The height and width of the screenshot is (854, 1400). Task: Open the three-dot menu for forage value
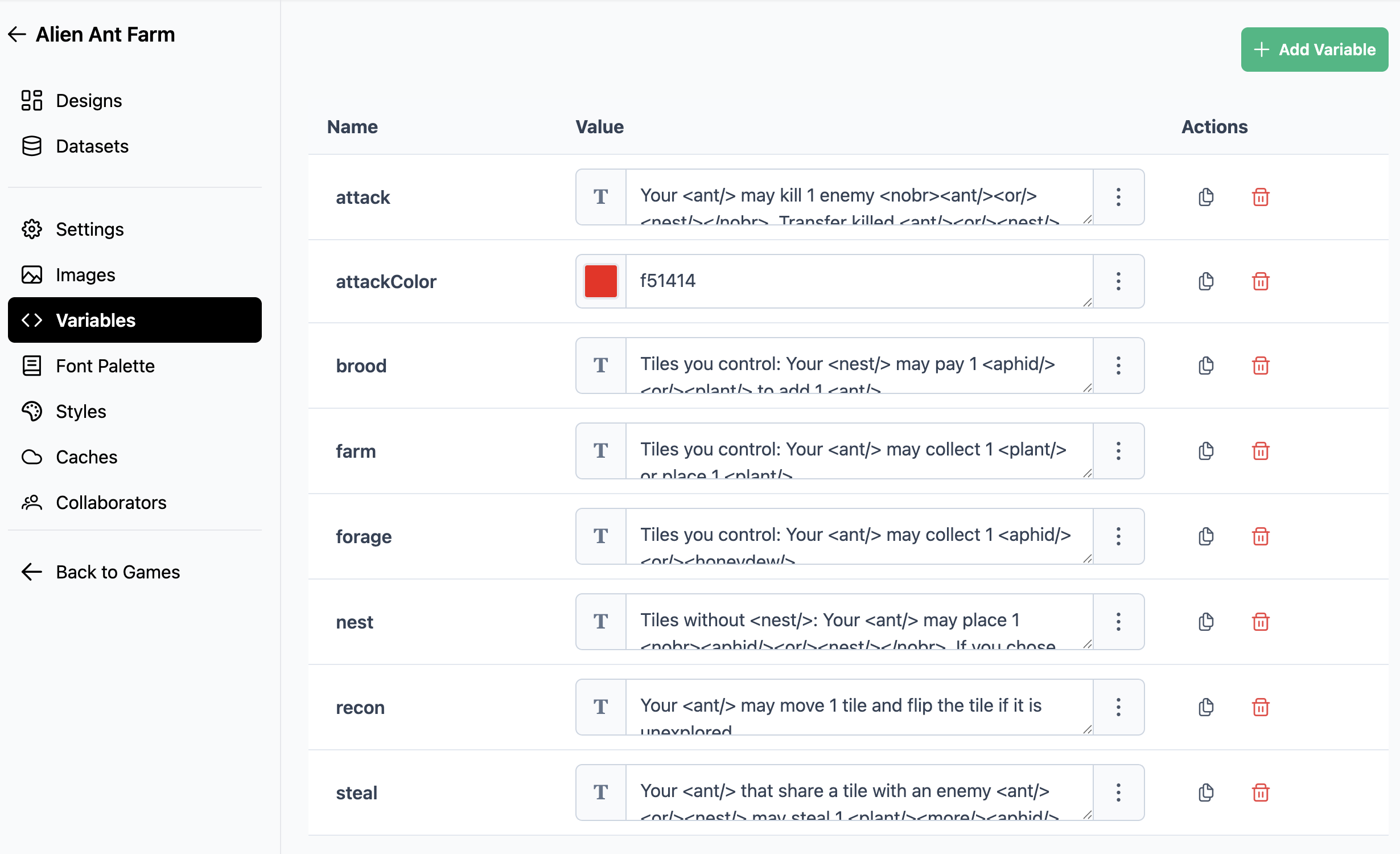coord(1118,536)
